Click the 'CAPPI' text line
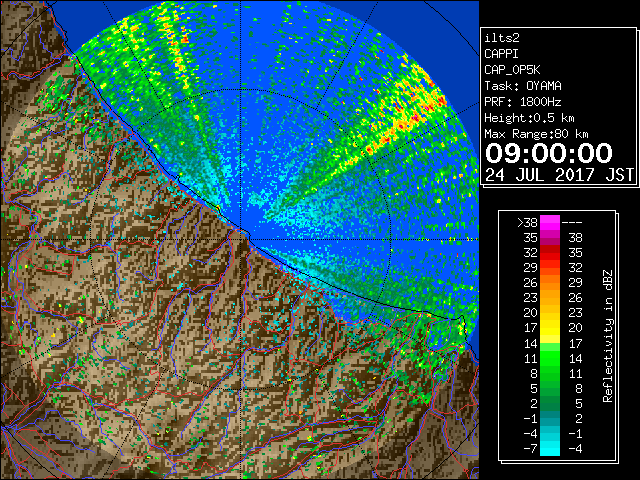 click(501, 54)
